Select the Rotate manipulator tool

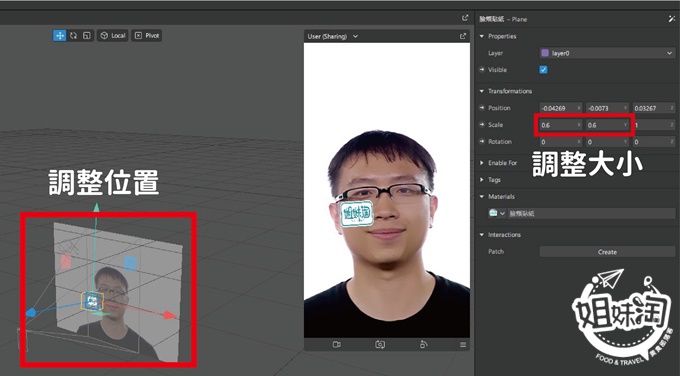73,36
